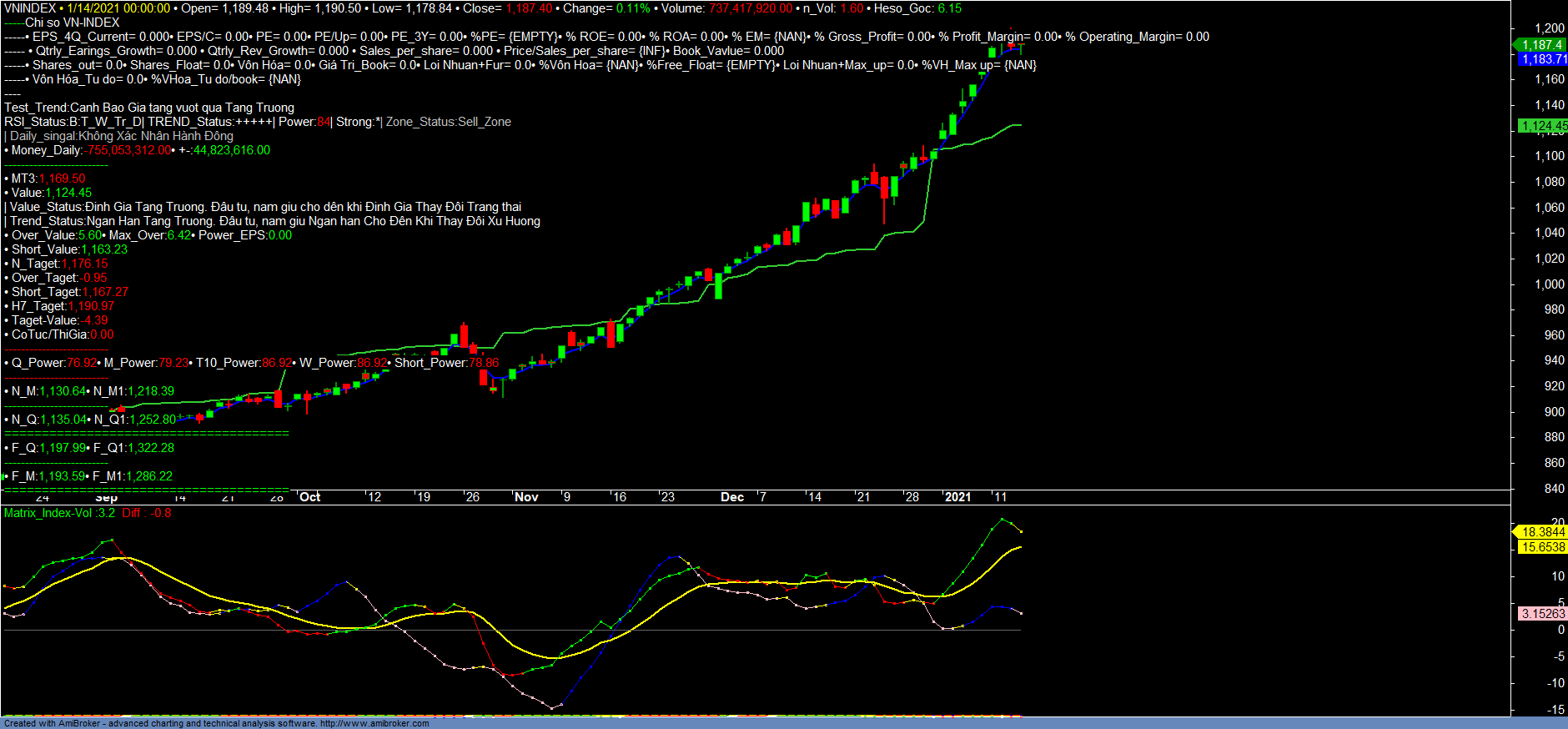Click the Money_Daily value line
Viewport: 1568px width, 729px height.
point(138,150)
